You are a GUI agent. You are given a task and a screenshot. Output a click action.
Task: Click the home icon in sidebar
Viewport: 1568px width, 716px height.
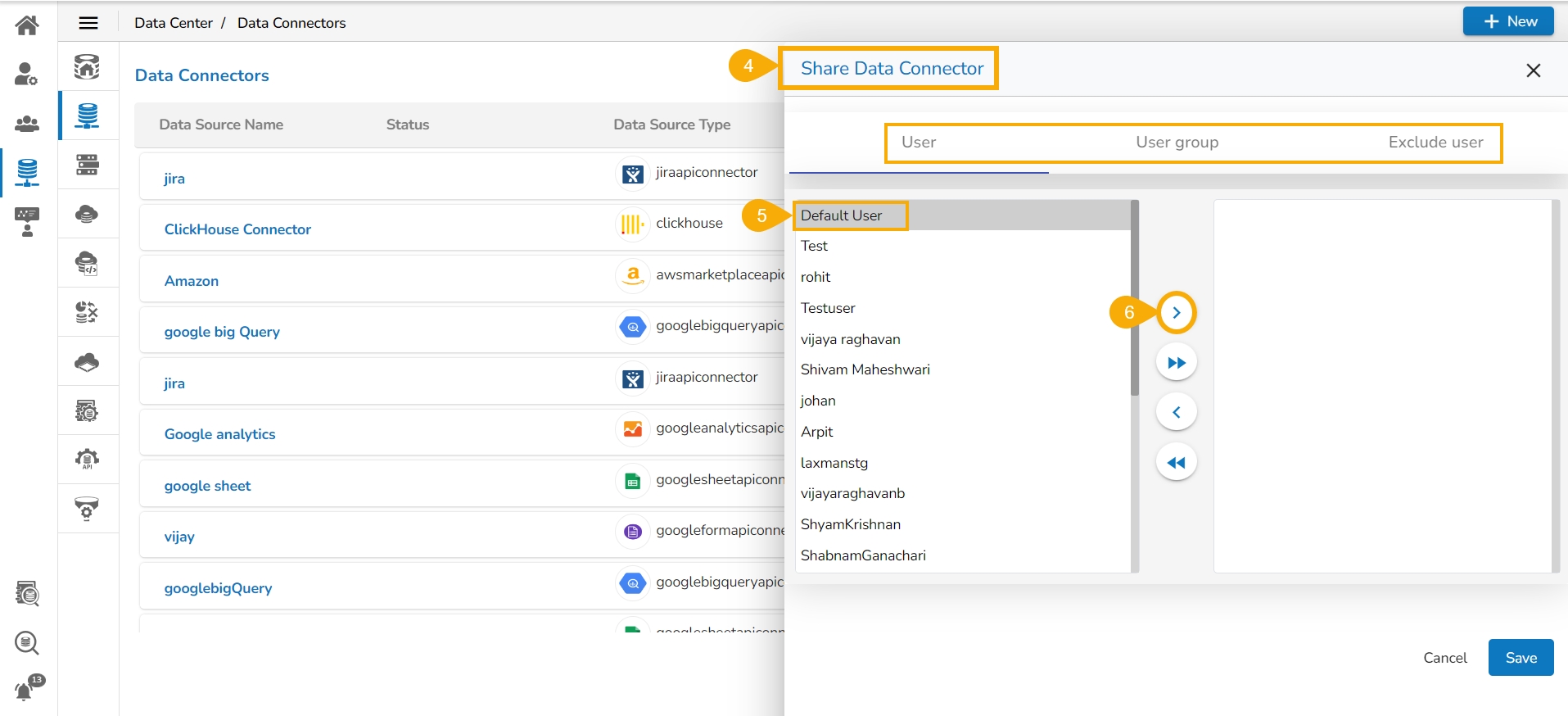tap(27, 25)
